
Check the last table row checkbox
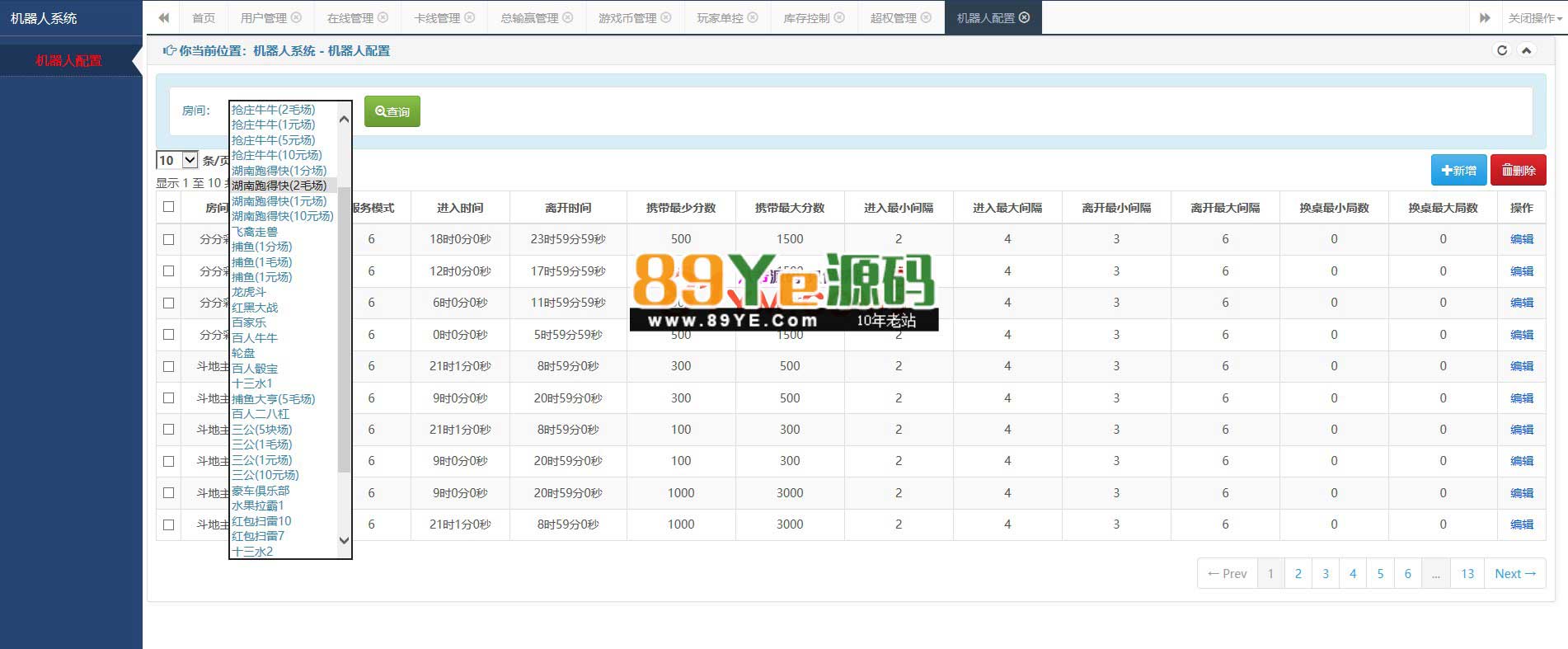169,524
